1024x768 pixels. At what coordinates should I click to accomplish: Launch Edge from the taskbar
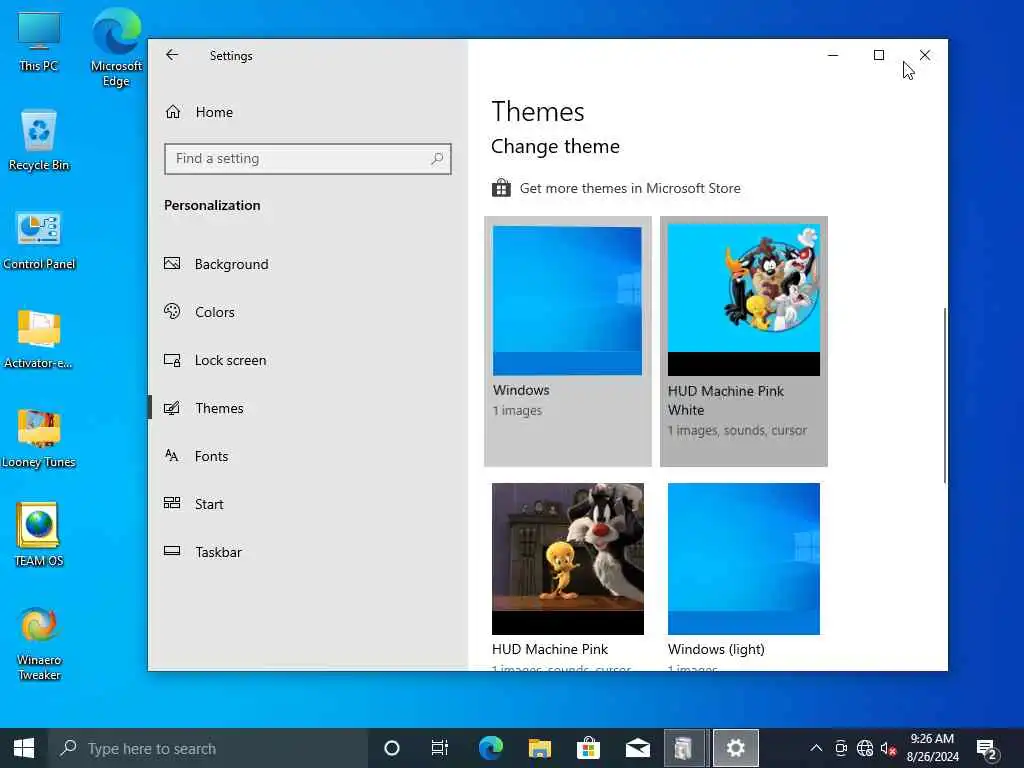click(490, 748)
